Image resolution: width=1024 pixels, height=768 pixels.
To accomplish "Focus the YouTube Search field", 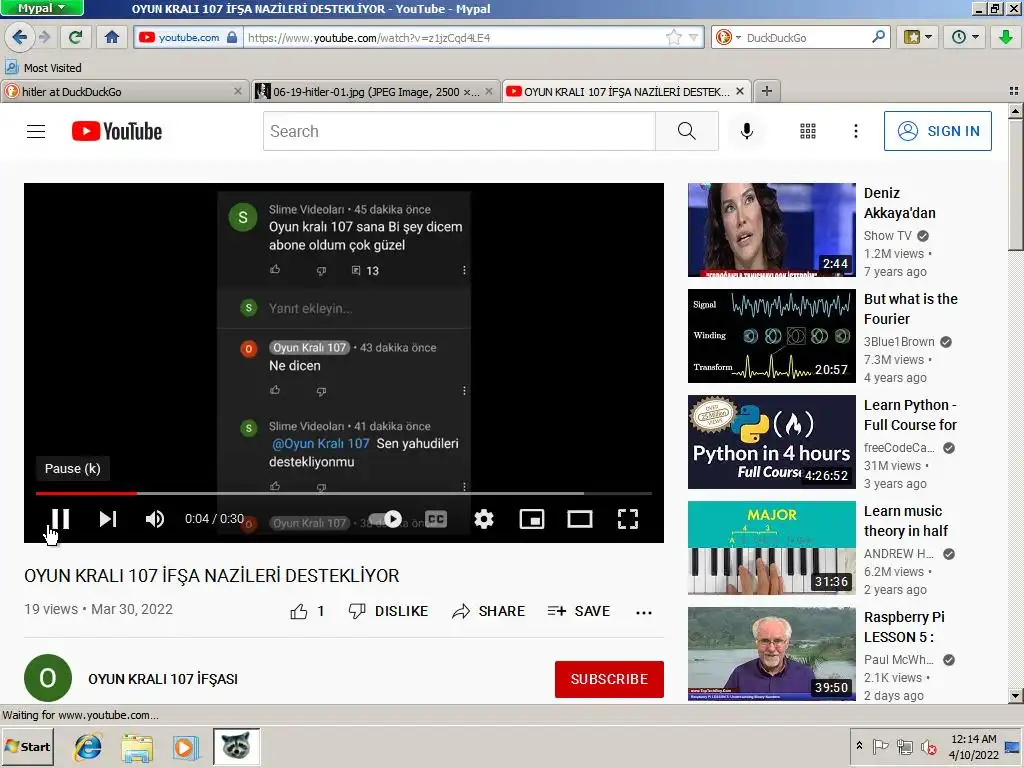I will 459,131.
